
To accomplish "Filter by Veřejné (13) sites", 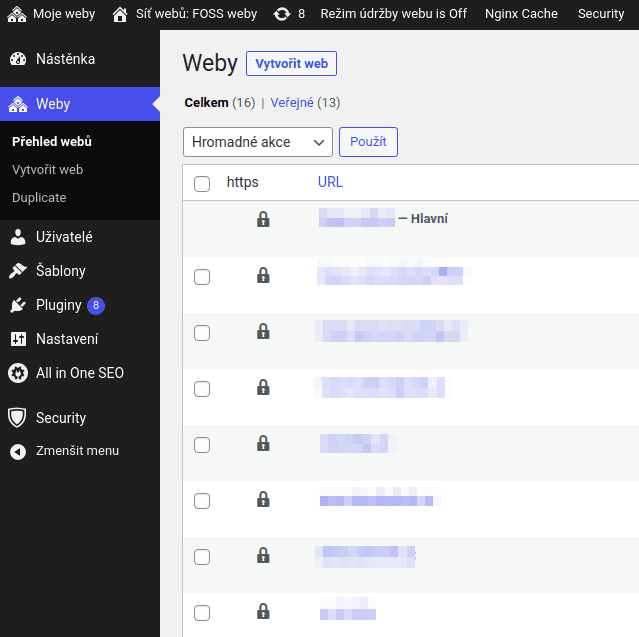I will [305, 103].
